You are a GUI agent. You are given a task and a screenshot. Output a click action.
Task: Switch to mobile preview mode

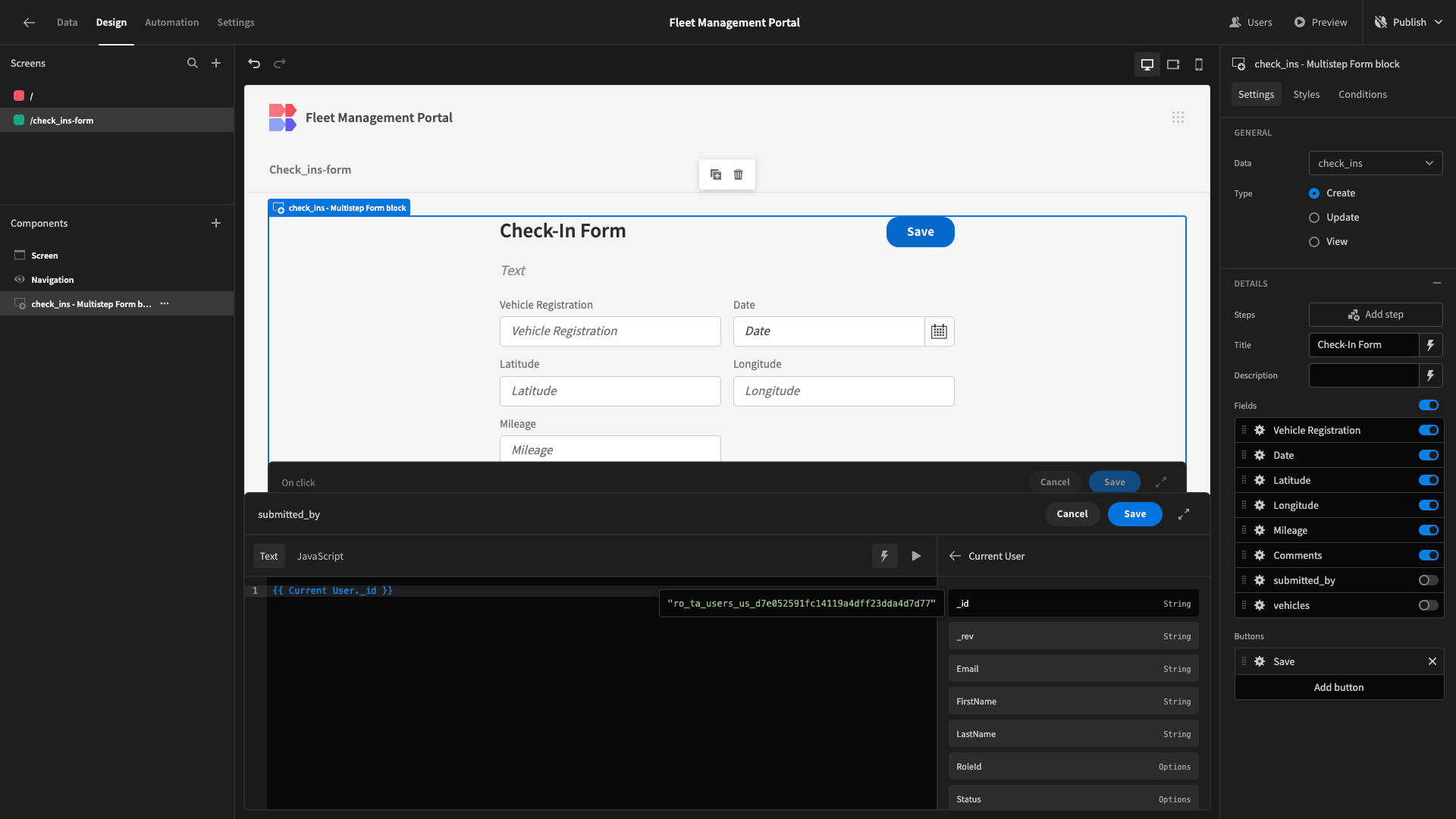1199,64
